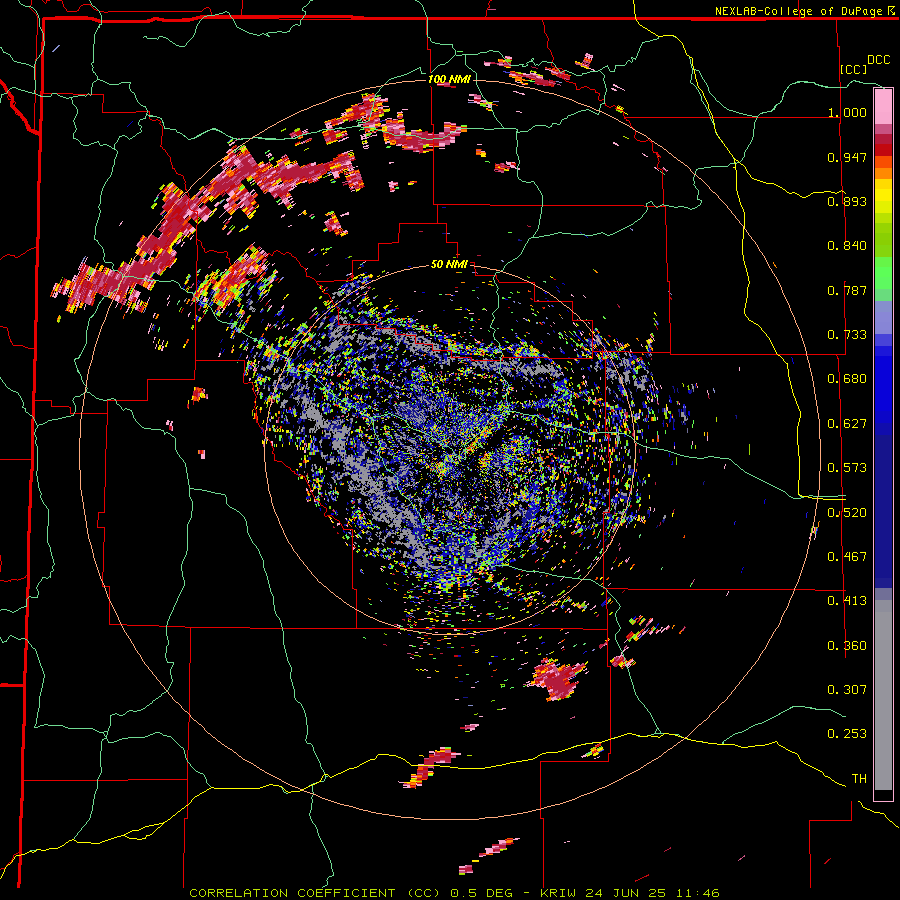Click the 0.627 color scale value
This screenshot has width=900, height=900.
847,424
